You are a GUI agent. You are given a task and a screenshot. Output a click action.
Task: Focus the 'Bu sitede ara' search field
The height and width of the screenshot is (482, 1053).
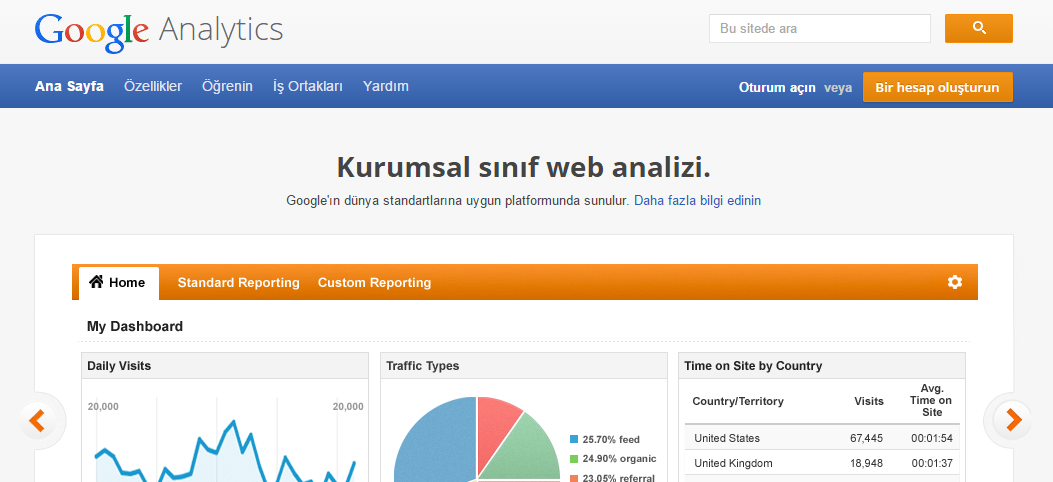point(819,28)
